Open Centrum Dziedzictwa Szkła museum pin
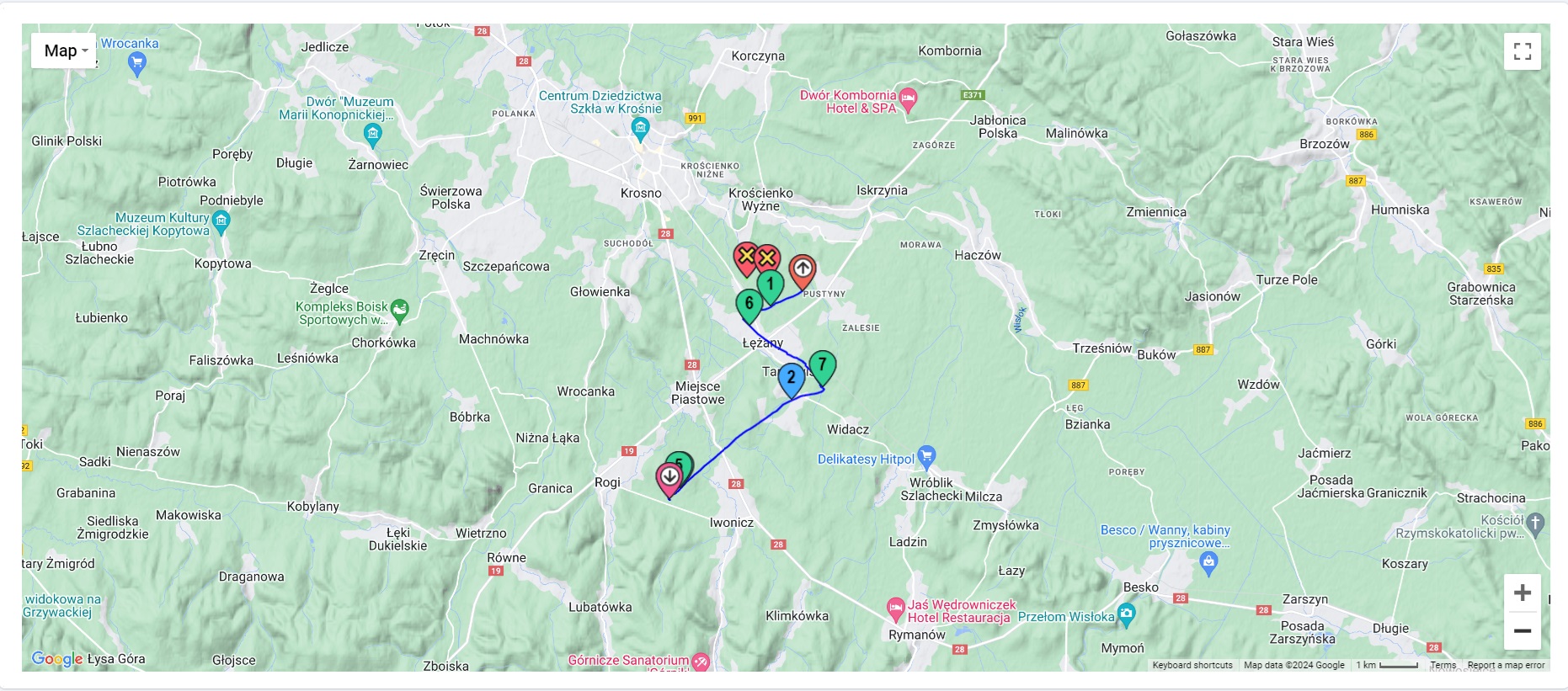The image size is (1568, 691). (640, 129)
